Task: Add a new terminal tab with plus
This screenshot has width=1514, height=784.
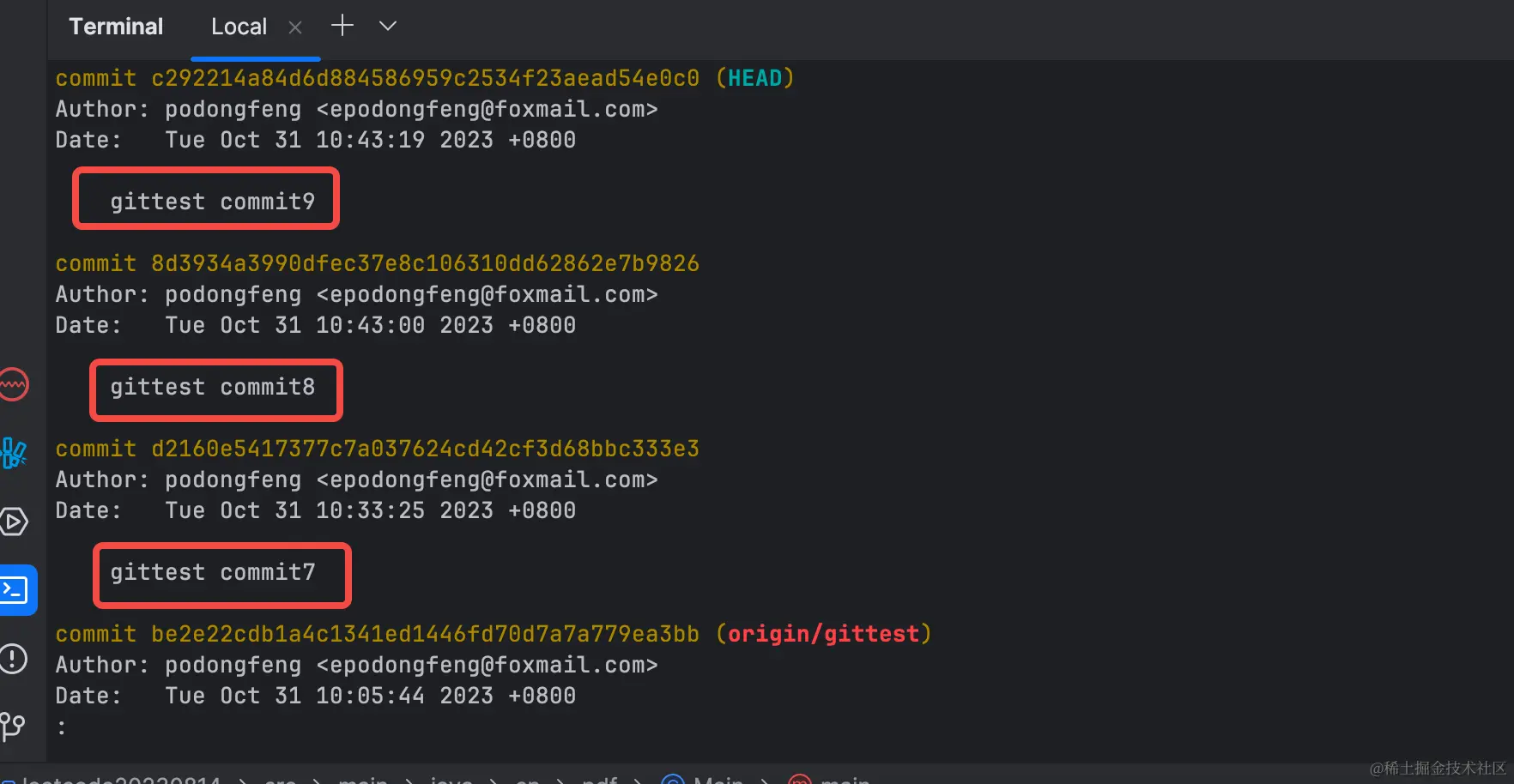Action: pos(342,26)
